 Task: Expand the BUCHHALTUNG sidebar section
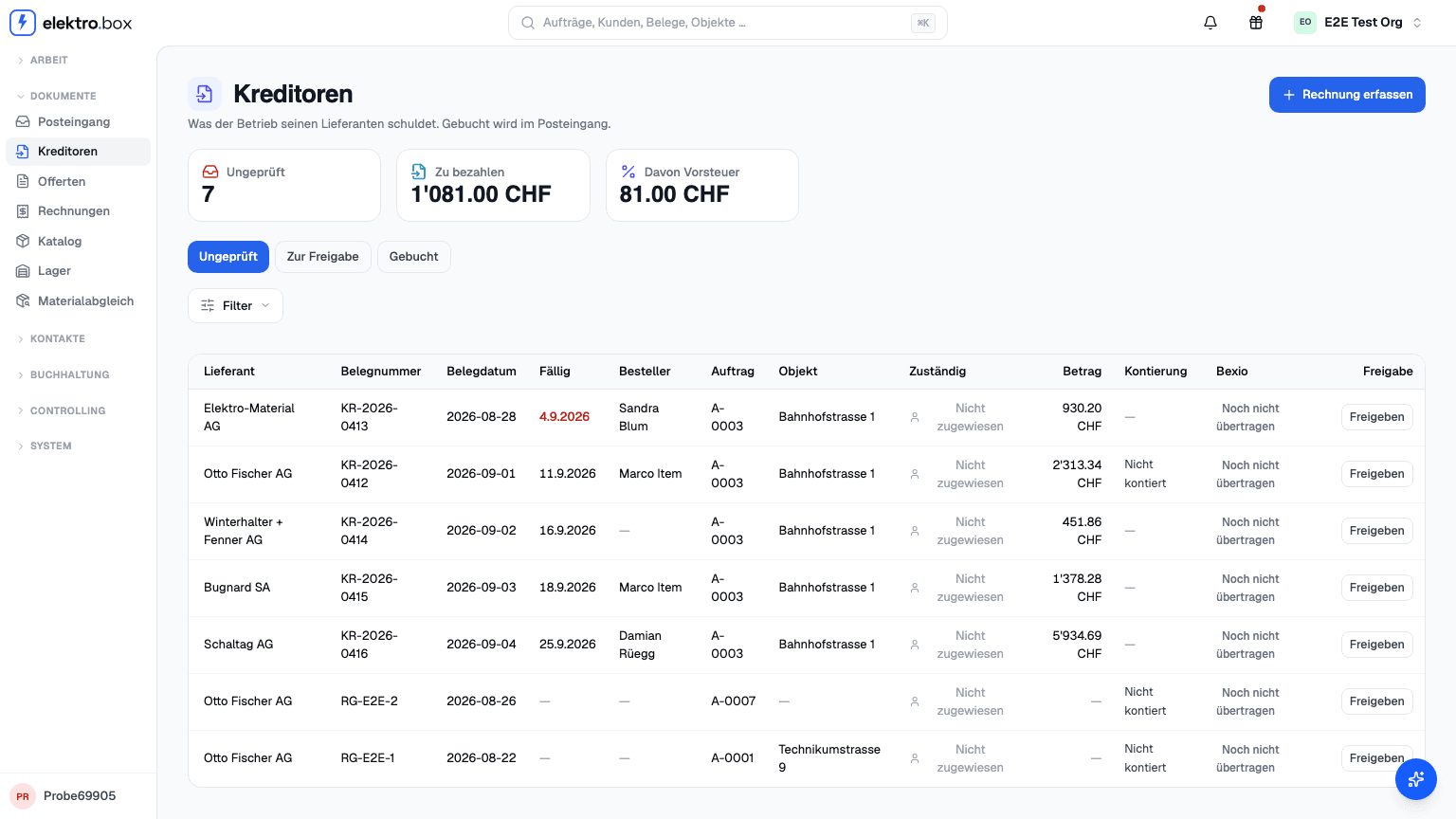tap(63, 374)
